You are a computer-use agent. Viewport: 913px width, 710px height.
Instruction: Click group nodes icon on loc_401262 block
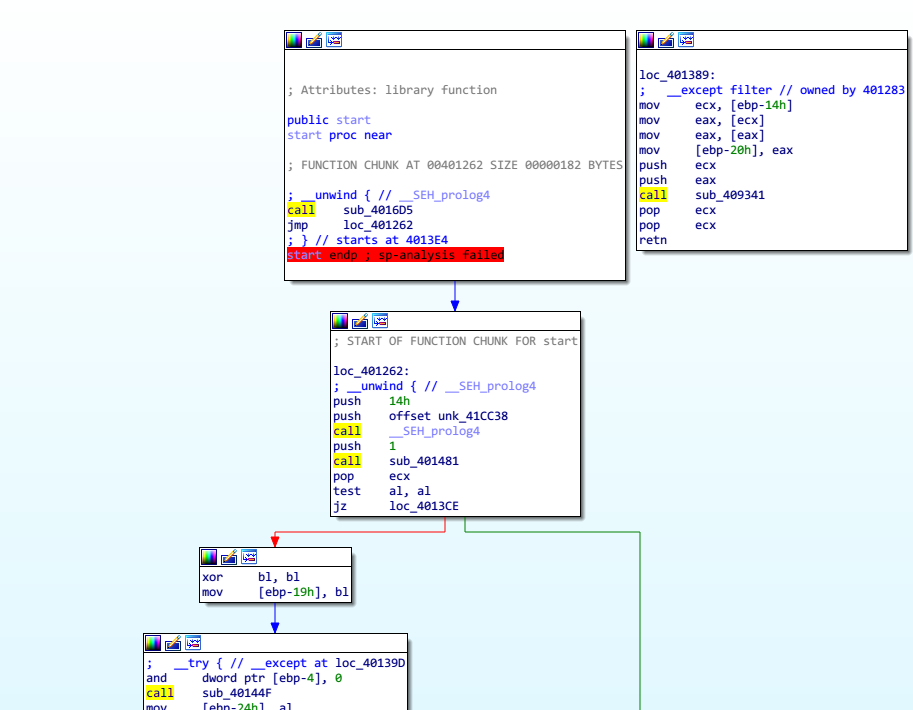[x=380, y=321]
